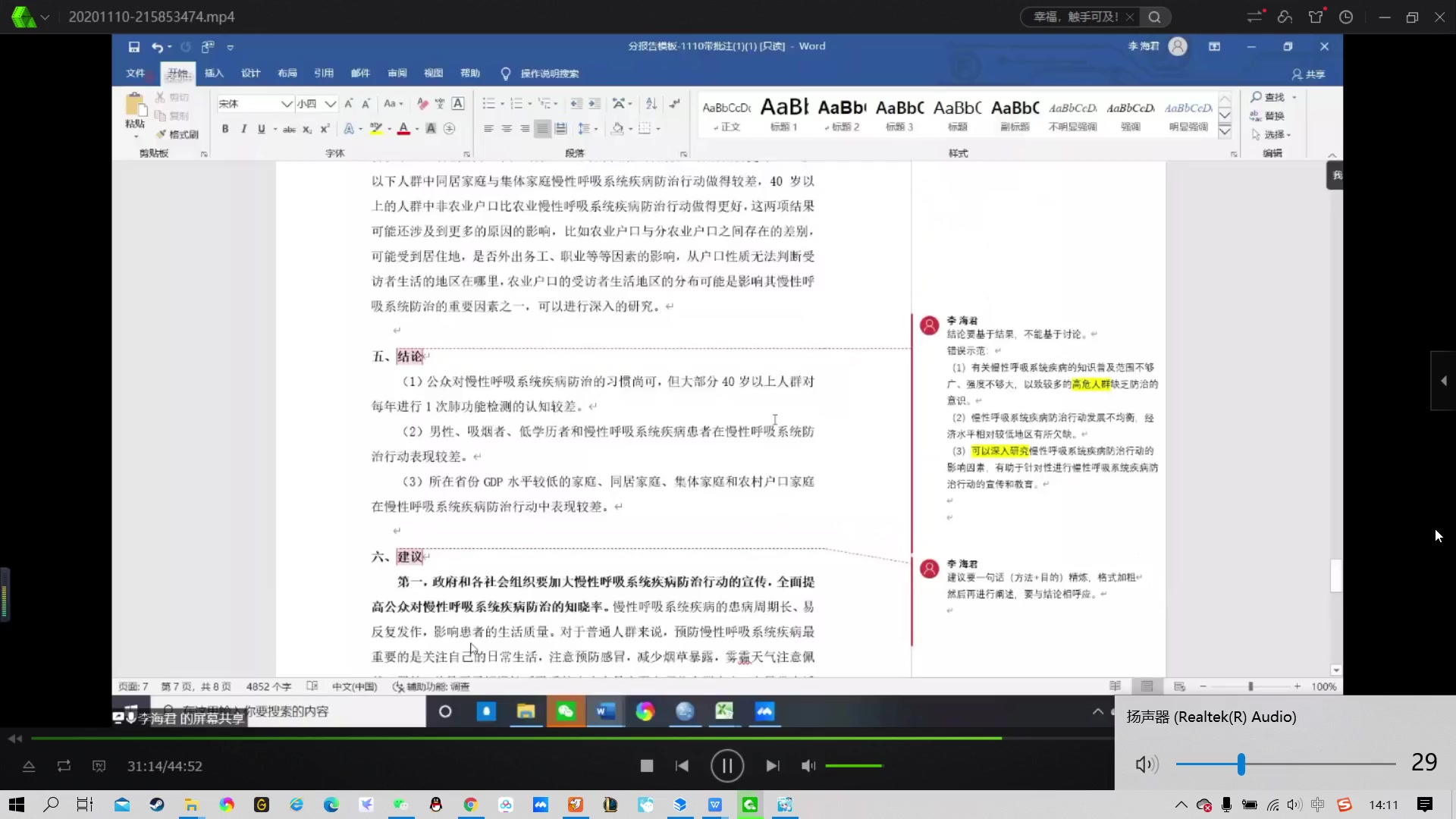1456x819 pixels.
Task: Click the Bold formatting icon
Action: (225, 129)
